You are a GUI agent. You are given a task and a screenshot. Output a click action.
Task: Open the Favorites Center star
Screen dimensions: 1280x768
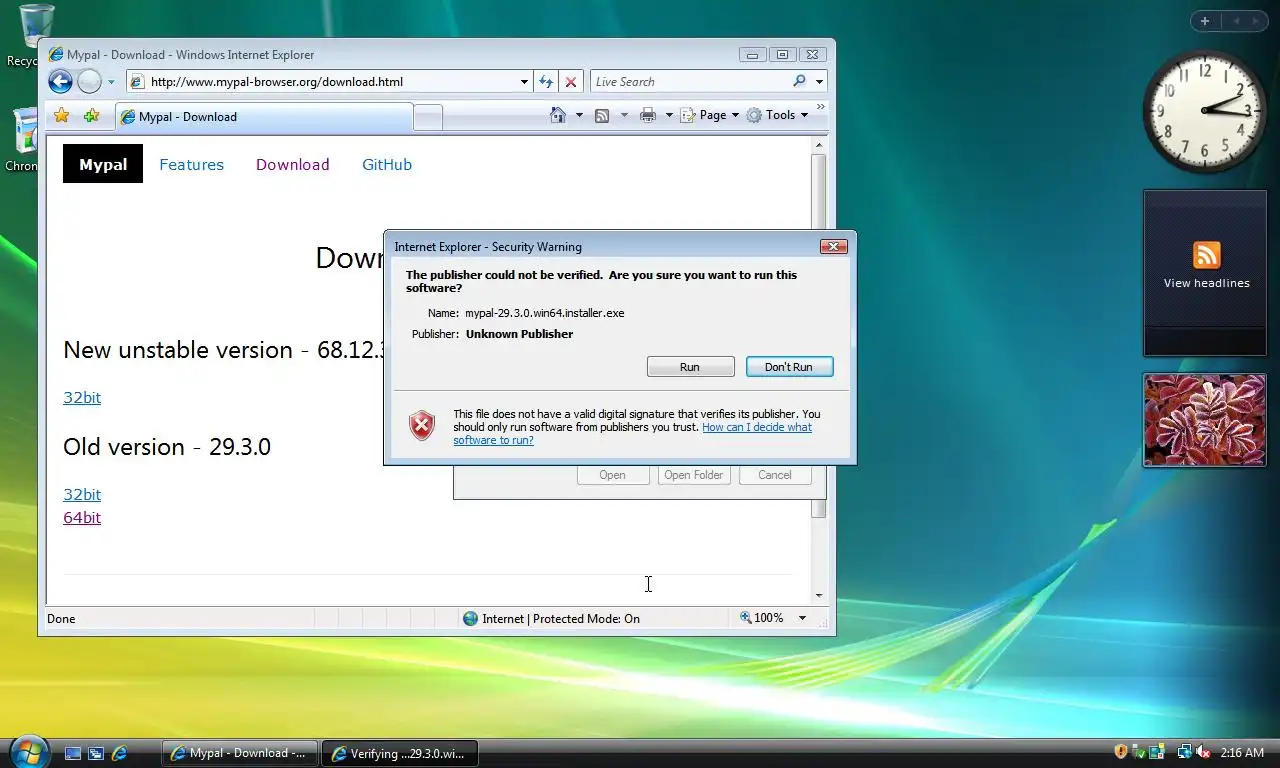coord(61,116)
